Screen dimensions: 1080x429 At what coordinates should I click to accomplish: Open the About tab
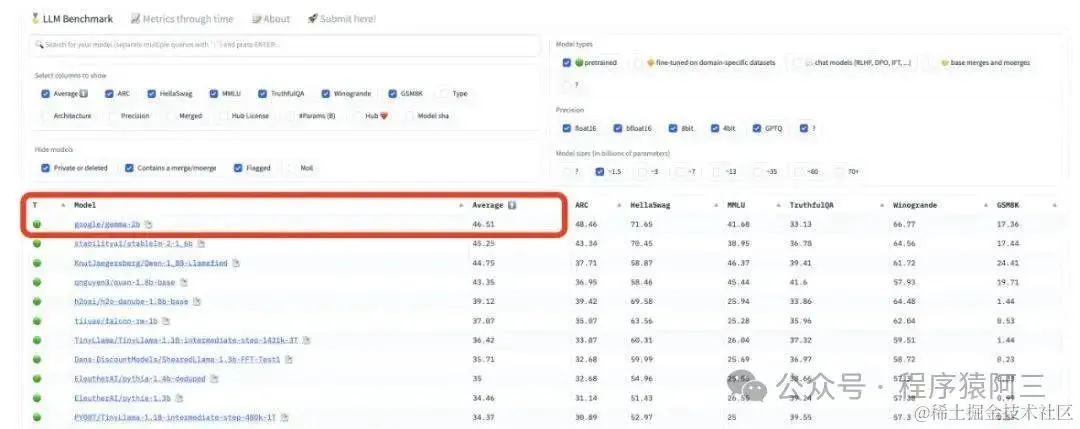click(271, 19)
